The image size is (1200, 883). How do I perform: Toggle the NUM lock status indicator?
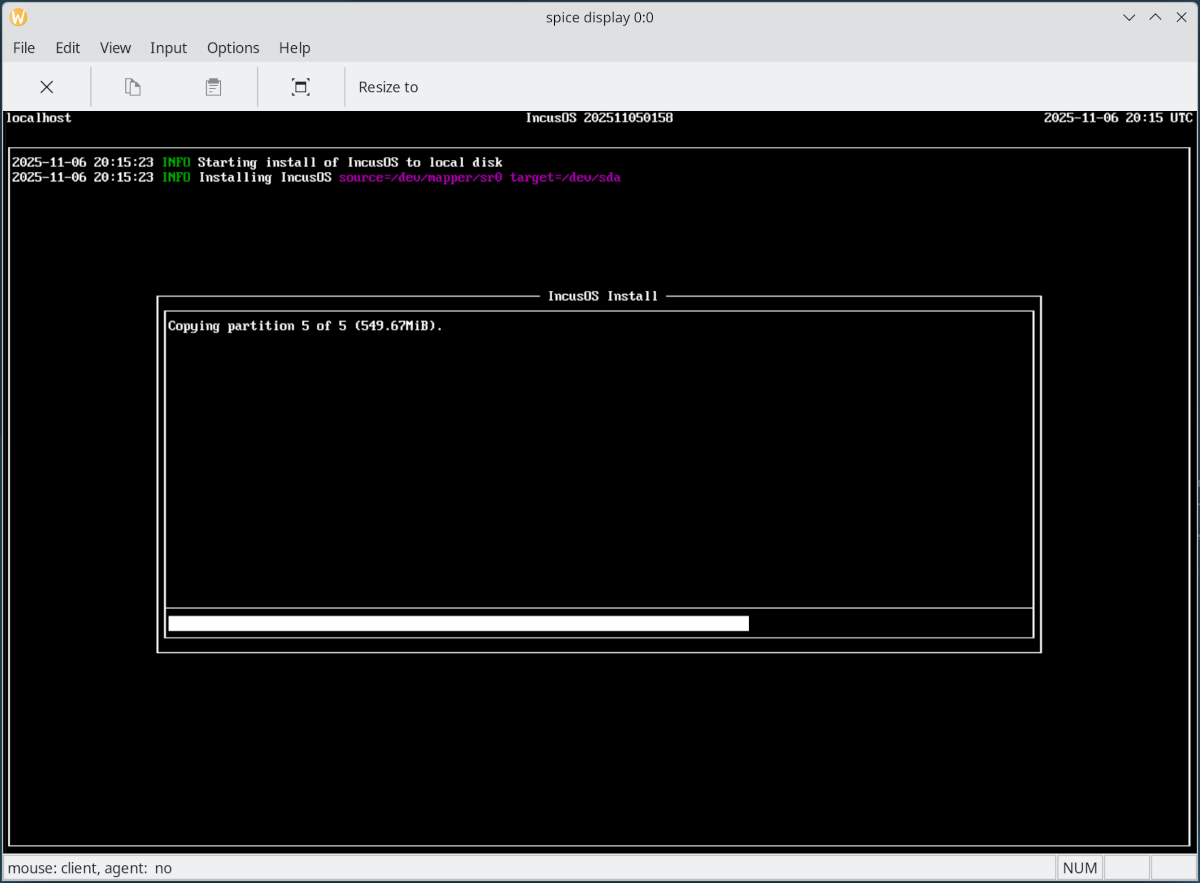(x=1079, y=867)
